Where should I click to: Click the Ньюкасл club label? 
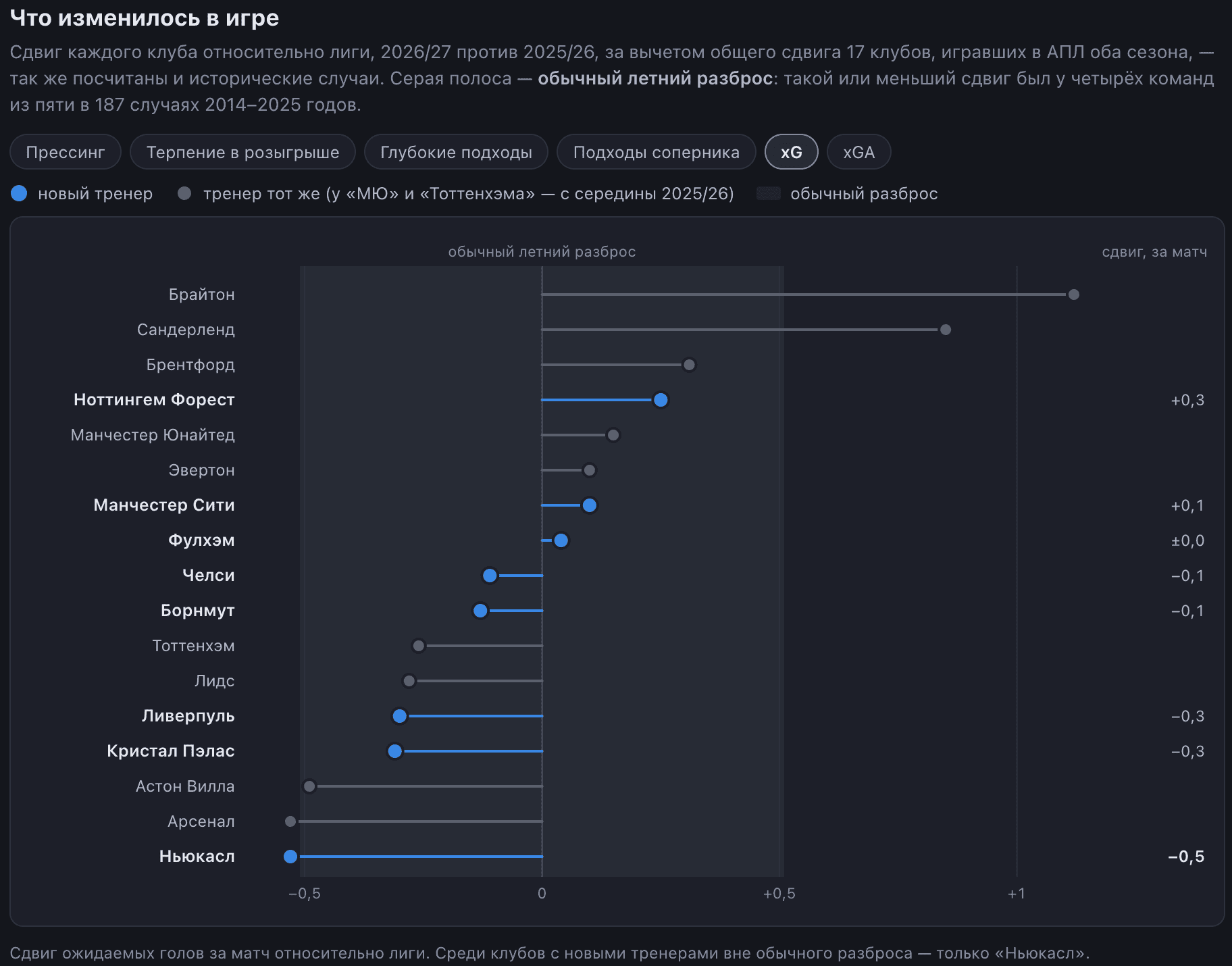(x=197, y=857)
